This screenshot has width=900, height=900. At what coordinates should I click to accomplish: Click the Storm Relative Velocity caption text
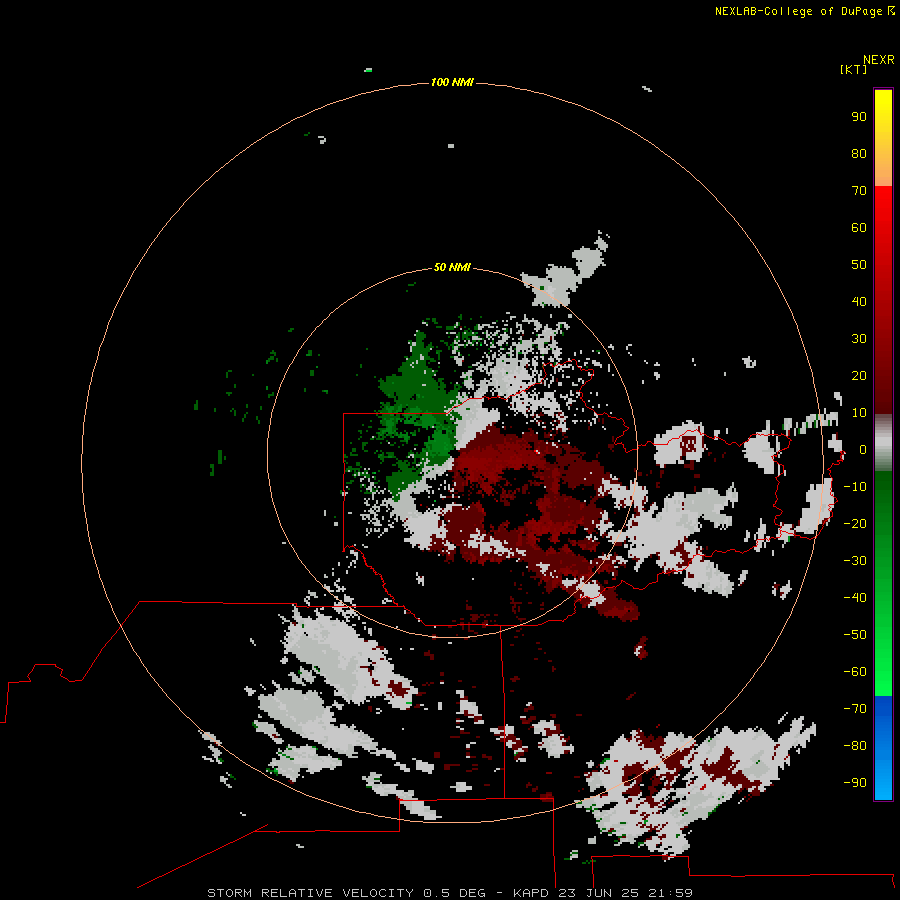[450, 893]
